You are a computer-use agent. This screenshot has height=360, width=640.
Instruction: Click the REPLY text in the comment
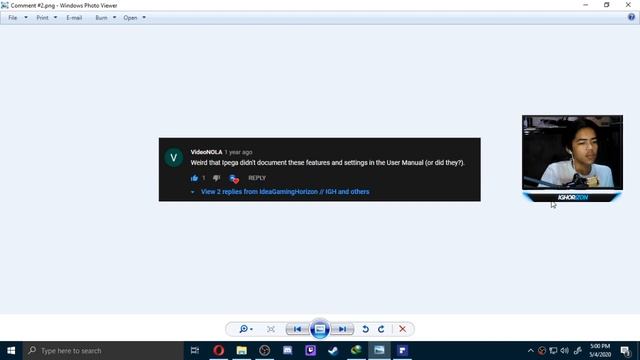point(257,178)
